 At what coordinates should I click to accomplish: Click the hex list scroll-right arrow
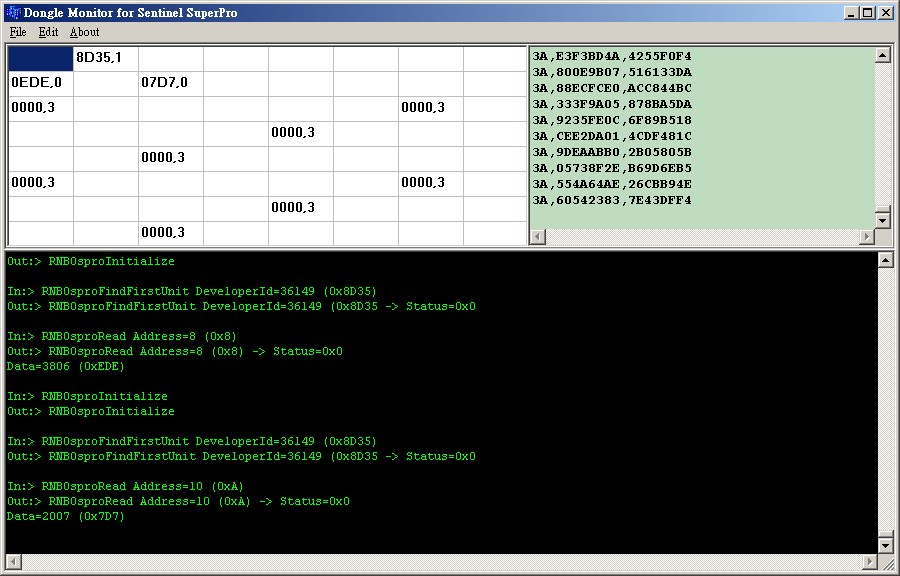point(867,236)
